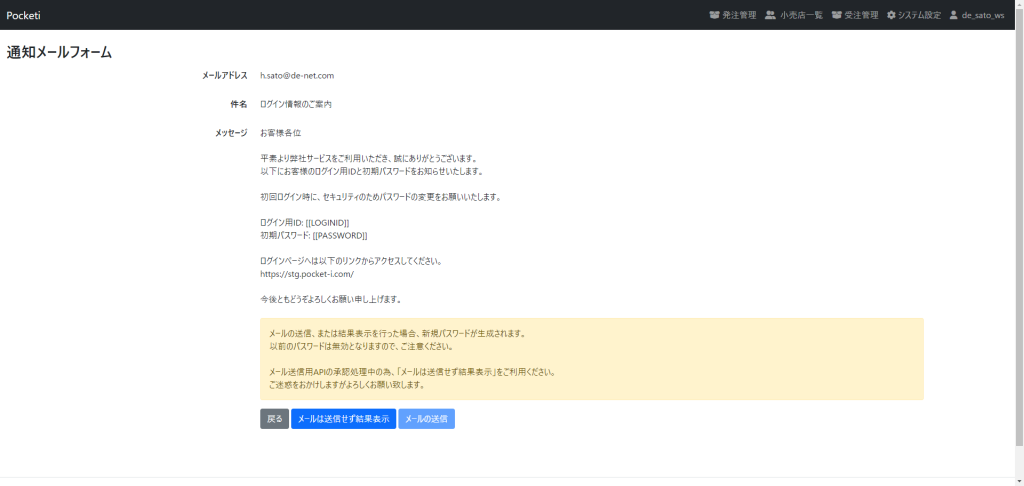Screen dimensions: 1024x486
Task: Select the h.sato@de-net.com email address
Action: click(297, 76)
